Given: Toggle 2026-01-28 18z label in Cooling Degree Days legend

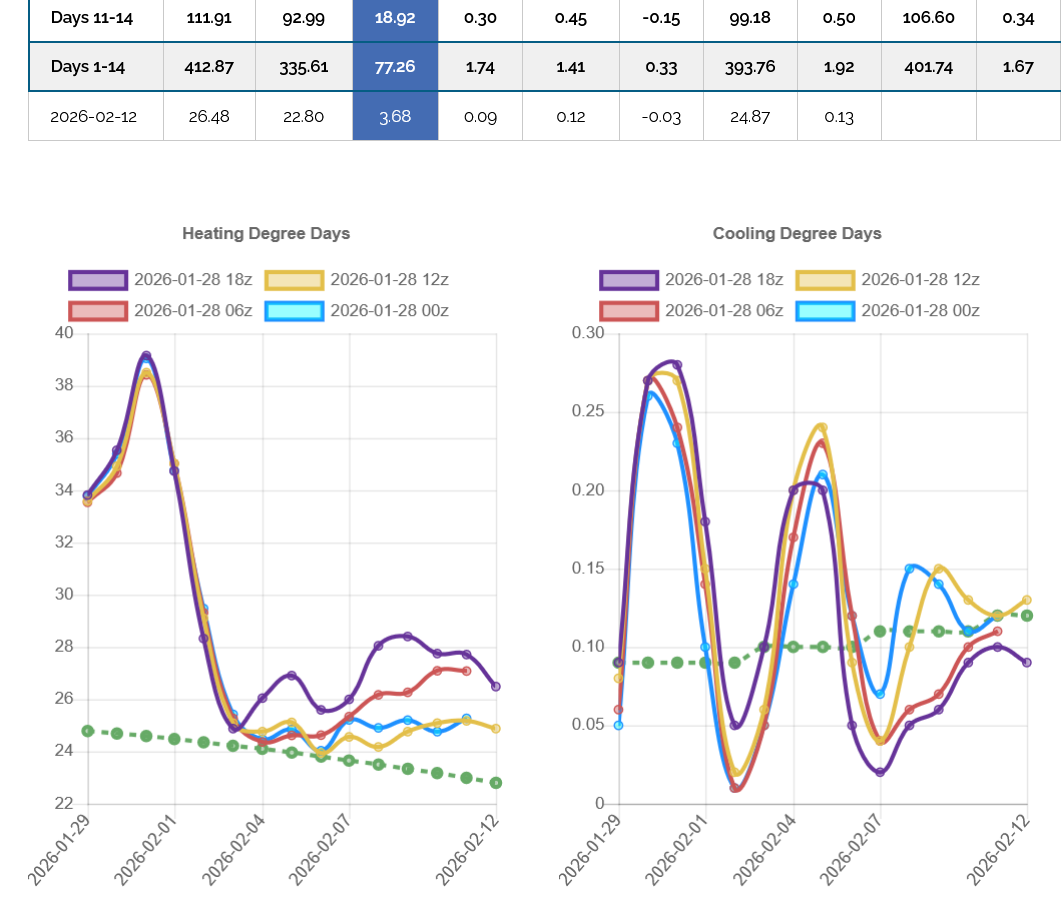Looking at the screenshot, I should coord(722,279).
